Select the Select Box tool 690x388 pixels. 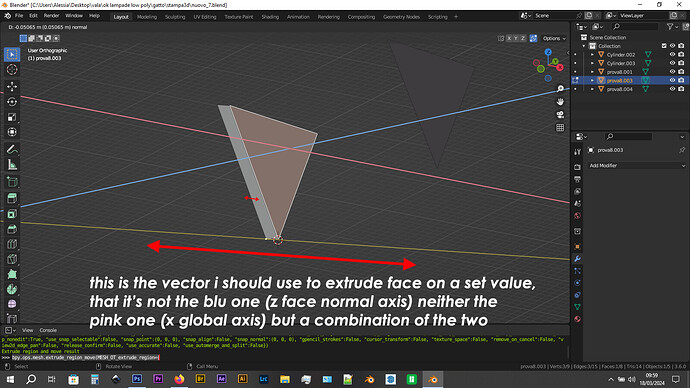(x=12, y=55)
